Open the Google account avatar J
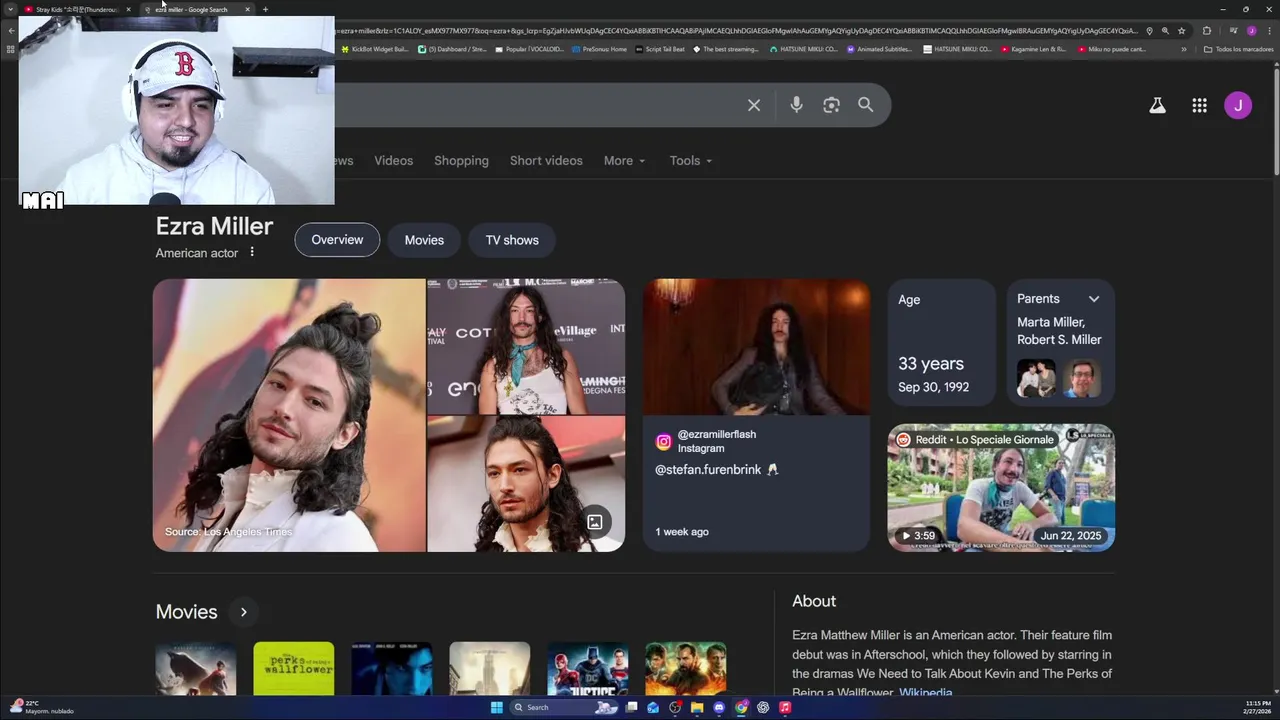Screen dimensions: 1280x720 [1238, 105]
